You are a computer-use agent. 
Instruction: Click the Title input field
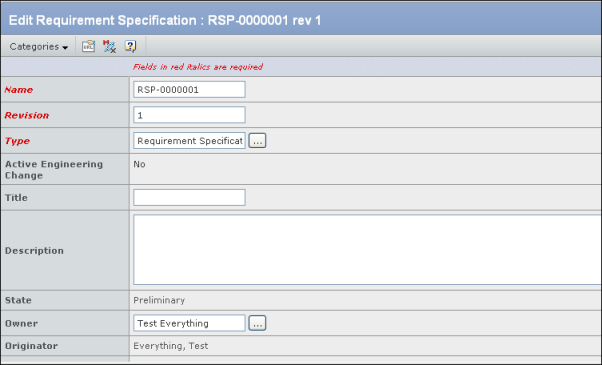(189, 198)
